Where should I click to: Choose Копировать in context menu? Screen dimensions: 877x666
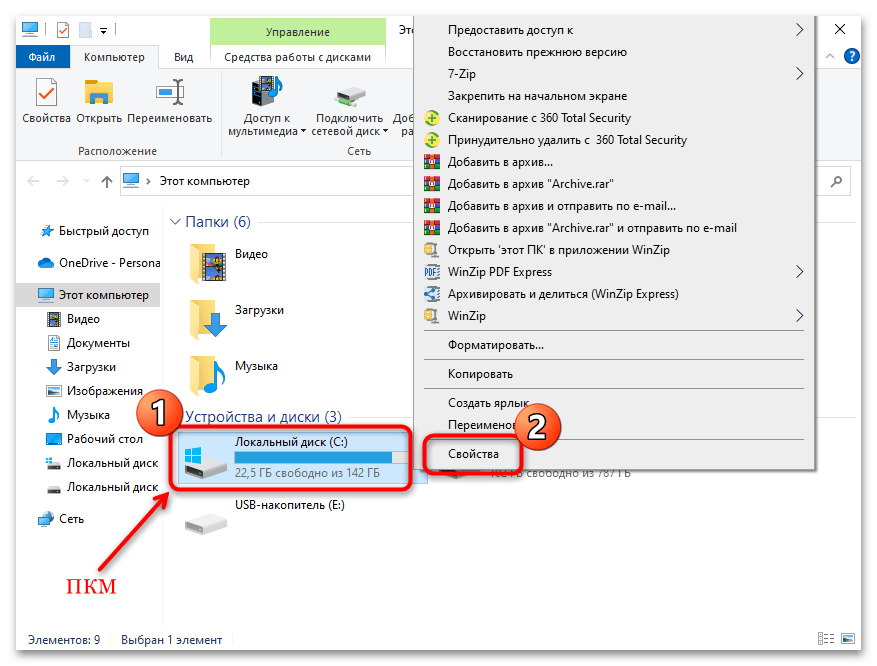coord(614,374)
